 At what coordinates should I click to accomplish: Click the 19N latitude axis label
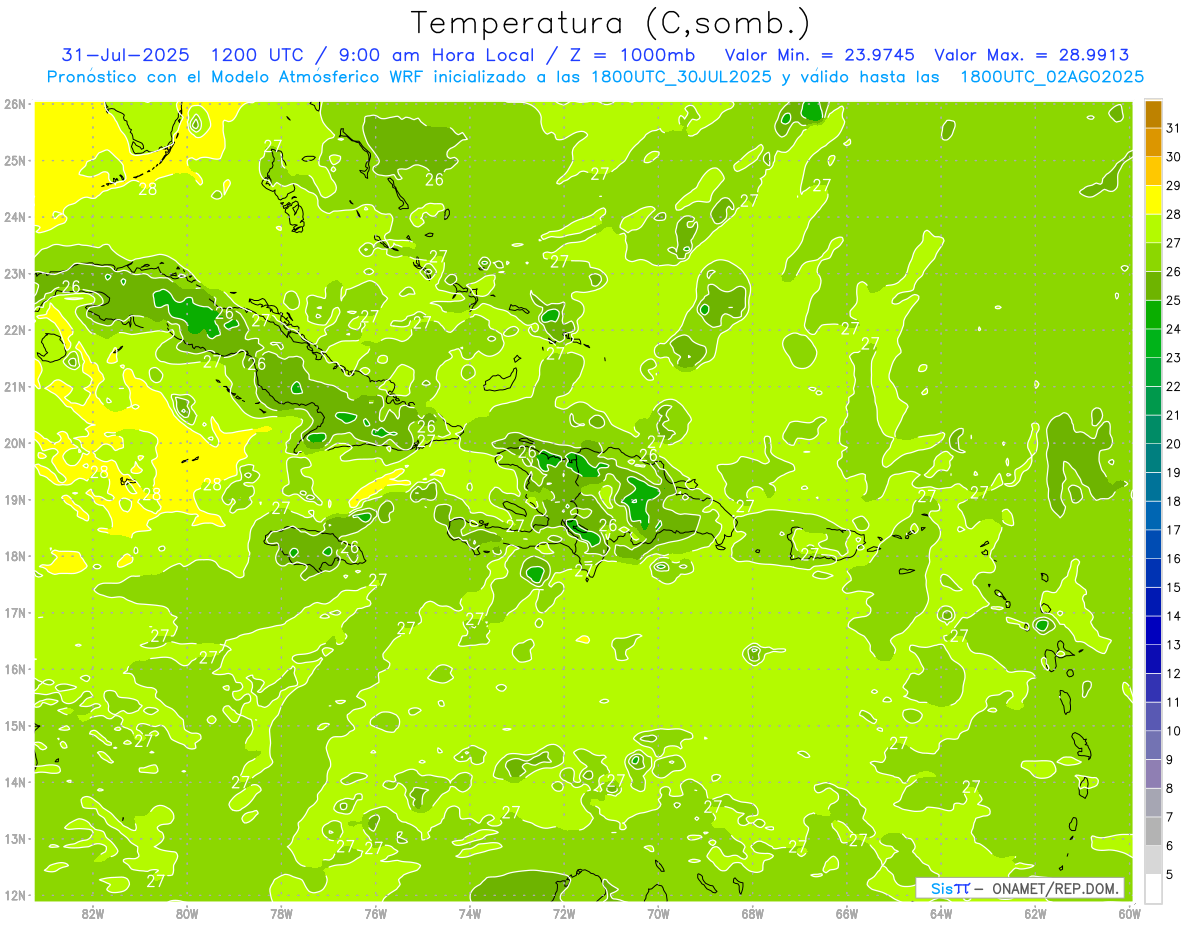(15, 500)
